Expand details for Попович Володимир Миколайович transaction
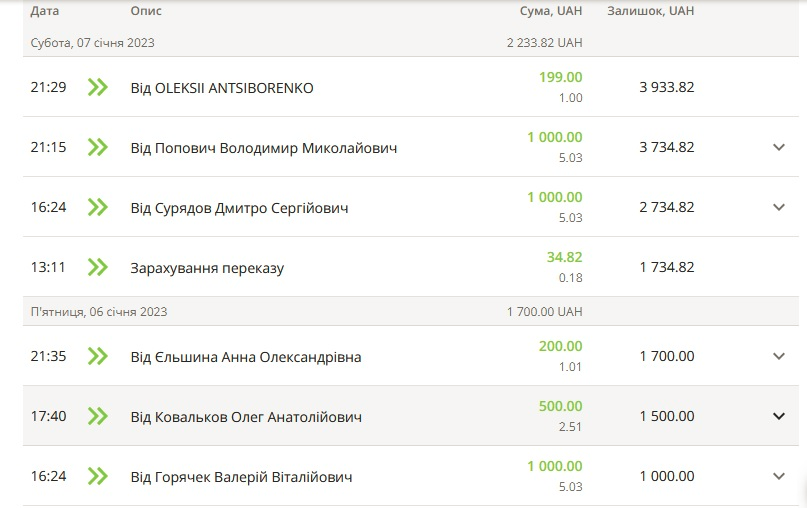807x508 pixels. pos(779,147)
